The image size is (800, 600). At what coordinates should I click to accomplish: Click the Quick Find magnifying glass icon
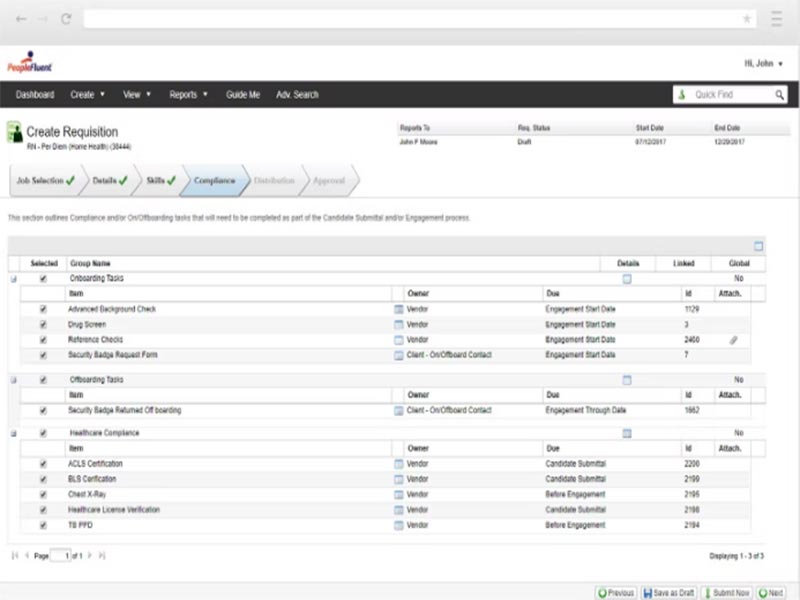(x=781, y=92)
